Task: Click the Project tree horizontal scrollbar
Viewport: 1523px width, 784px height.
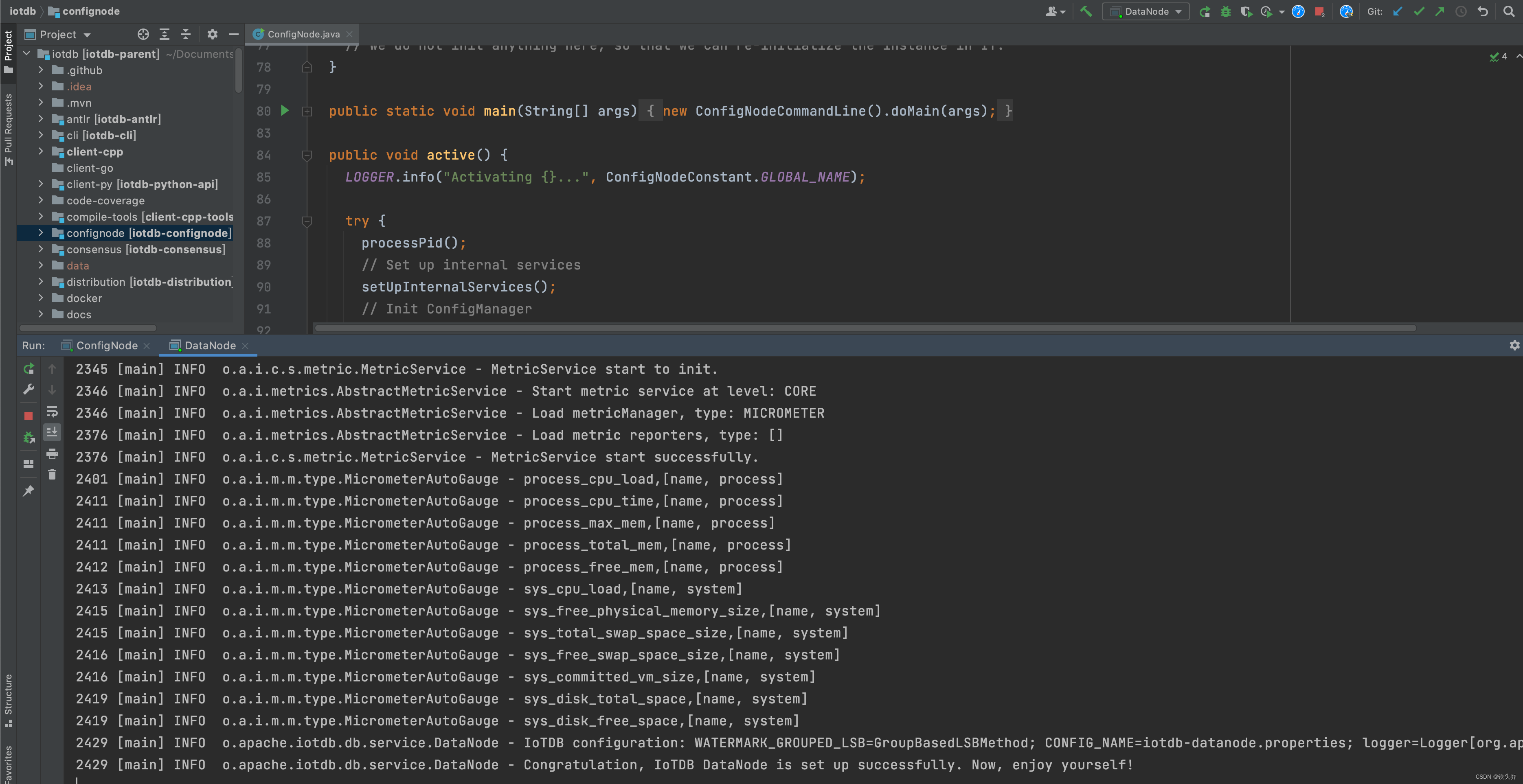Action: point(88,327)
